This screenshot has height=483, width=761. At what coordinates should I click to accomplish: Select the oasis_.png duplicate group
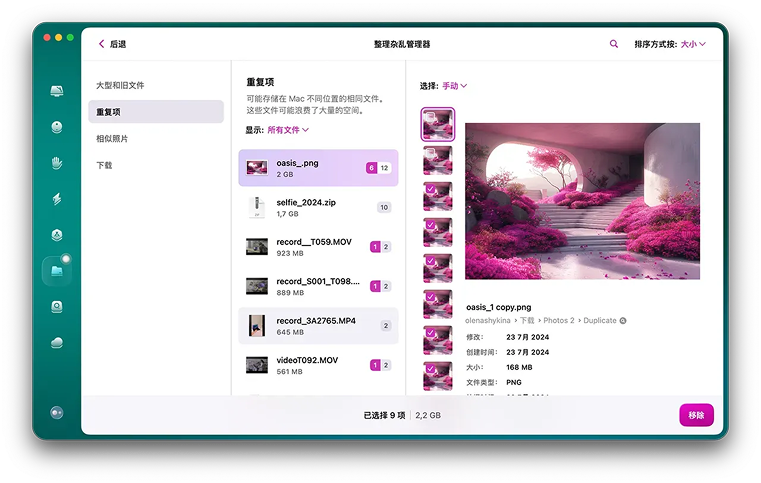[x=318, y=168]
